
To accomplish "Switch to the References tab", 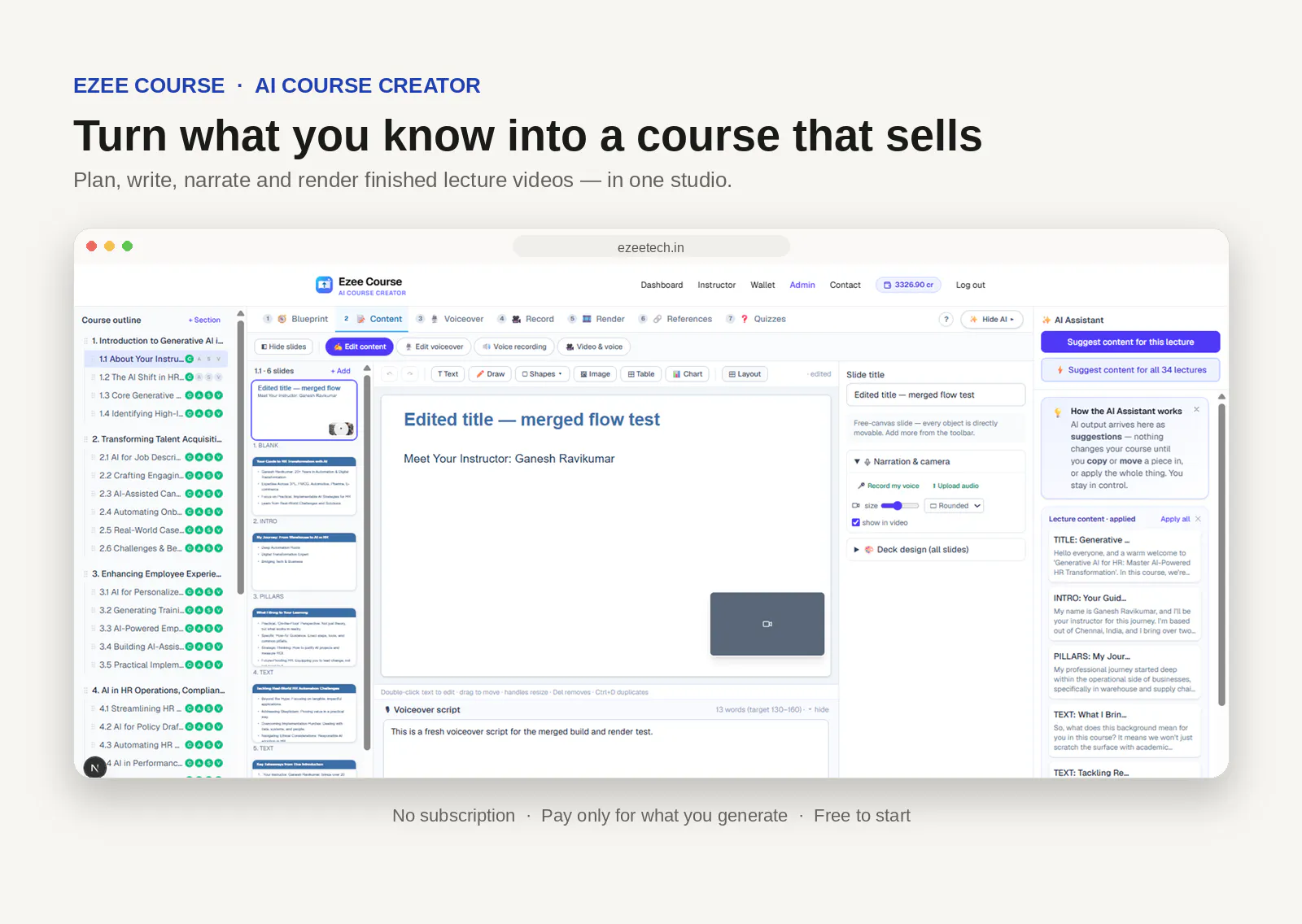I will [675, 320].
